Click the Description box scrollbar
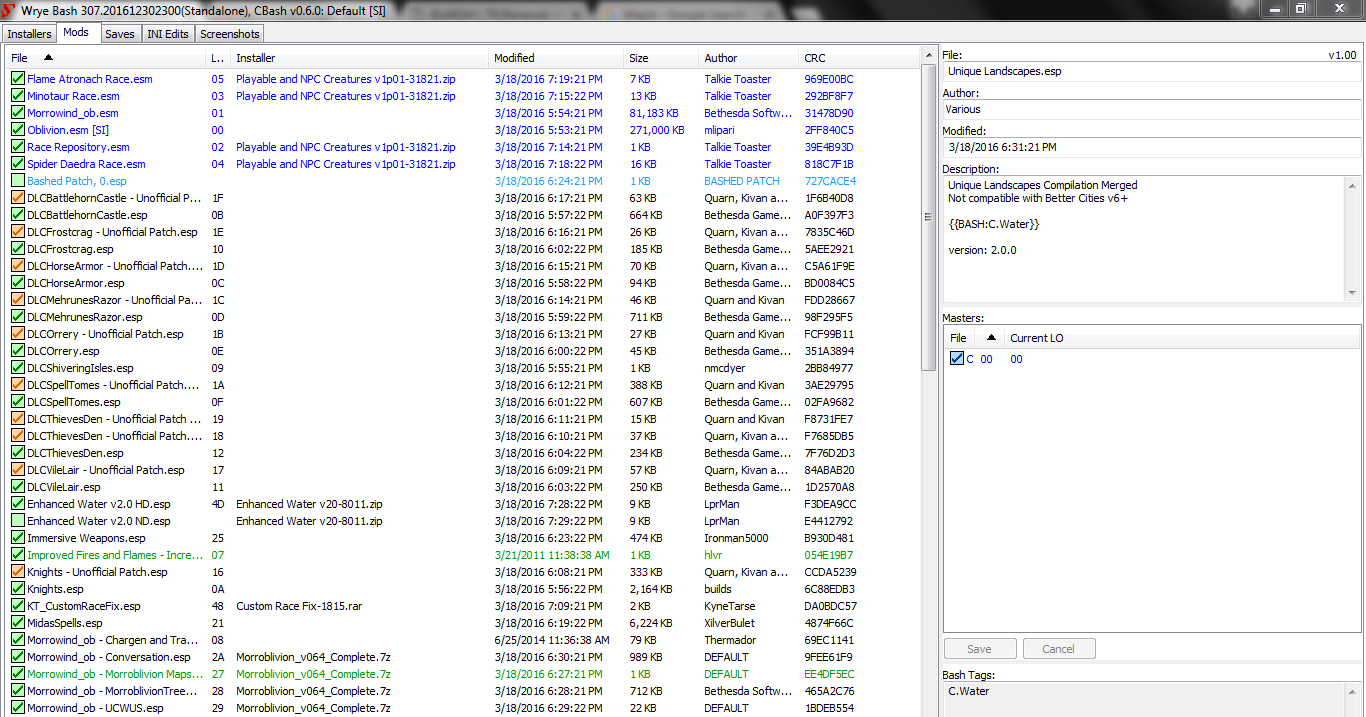 pos(1353,238)
